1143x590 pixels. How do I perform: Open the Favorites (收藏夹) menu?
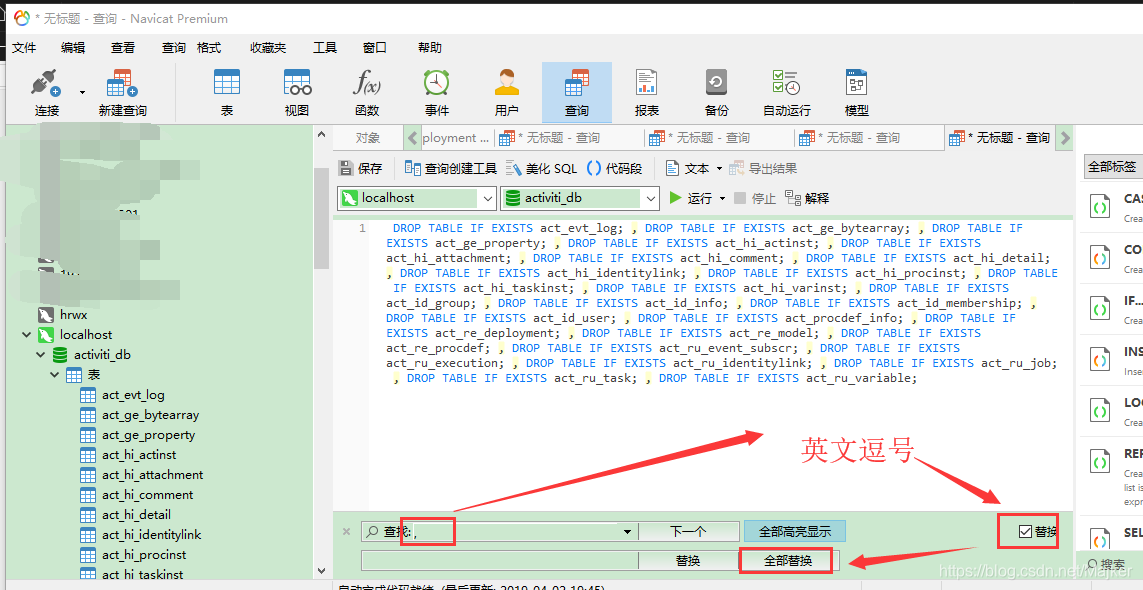(268, 47)
